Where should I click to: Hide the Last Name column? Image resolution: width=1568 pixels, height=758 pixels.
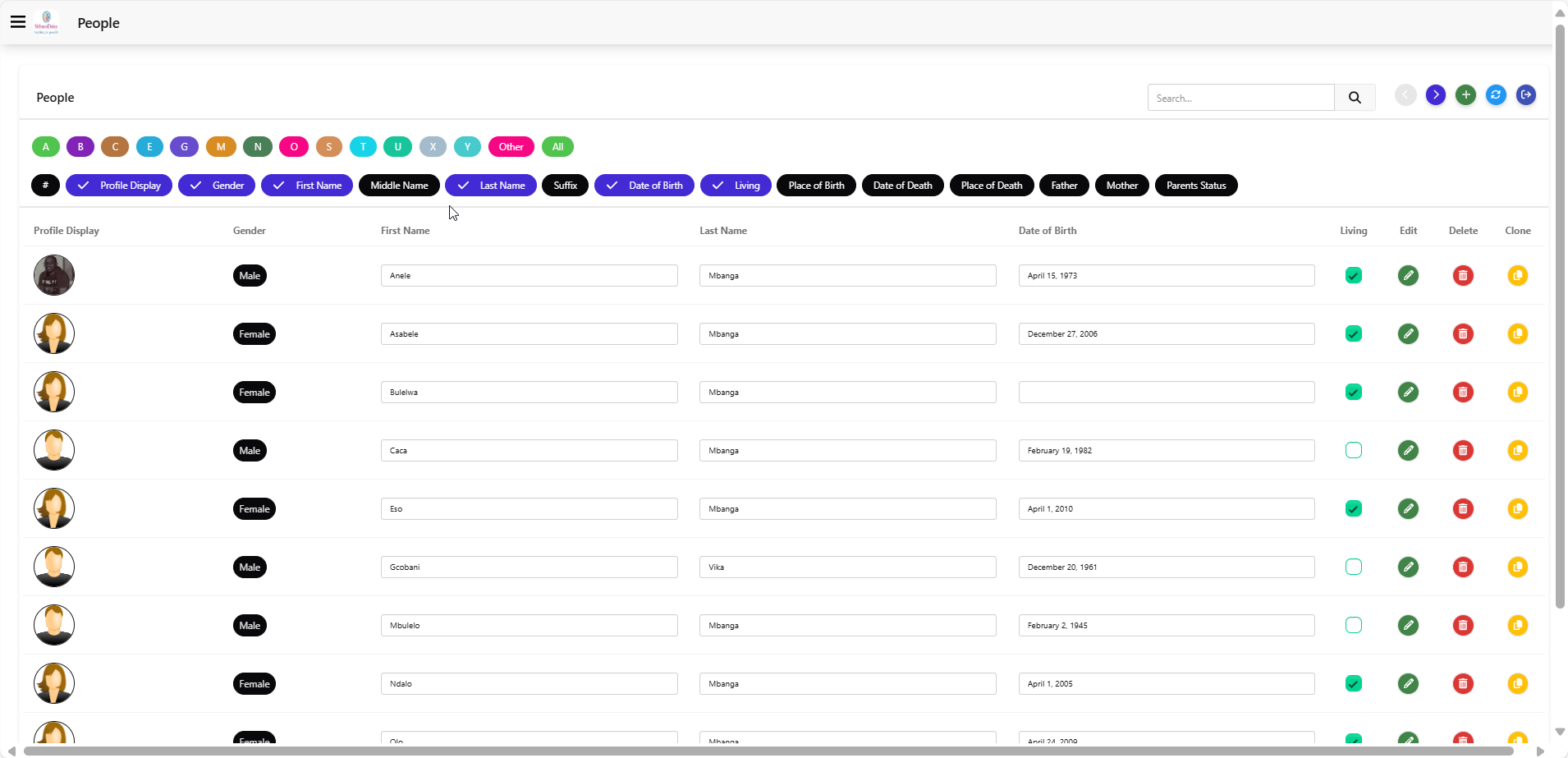(x=491, y=186)
